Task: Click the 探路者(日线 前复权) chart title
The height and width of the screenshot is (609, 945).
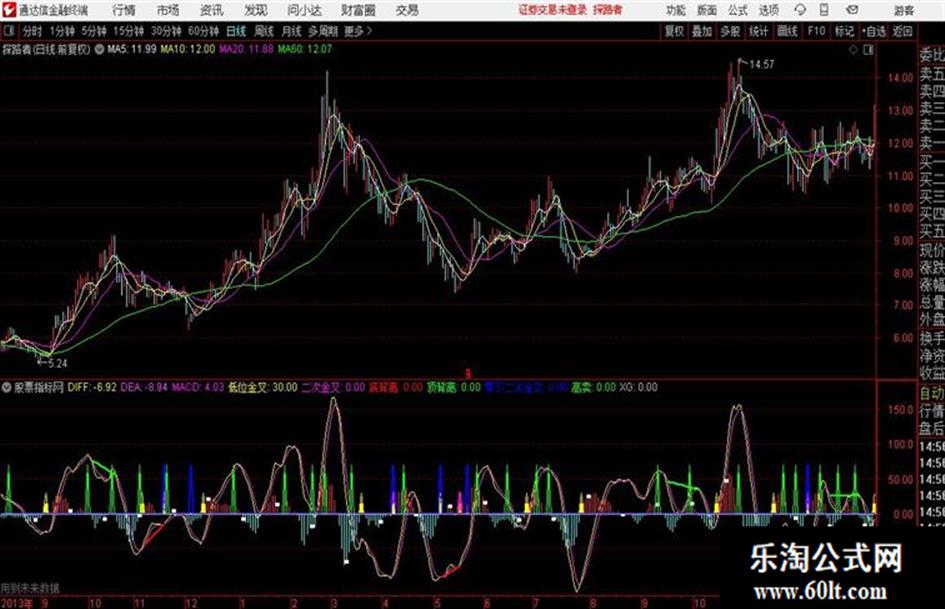Action: (x=46, y=49)
